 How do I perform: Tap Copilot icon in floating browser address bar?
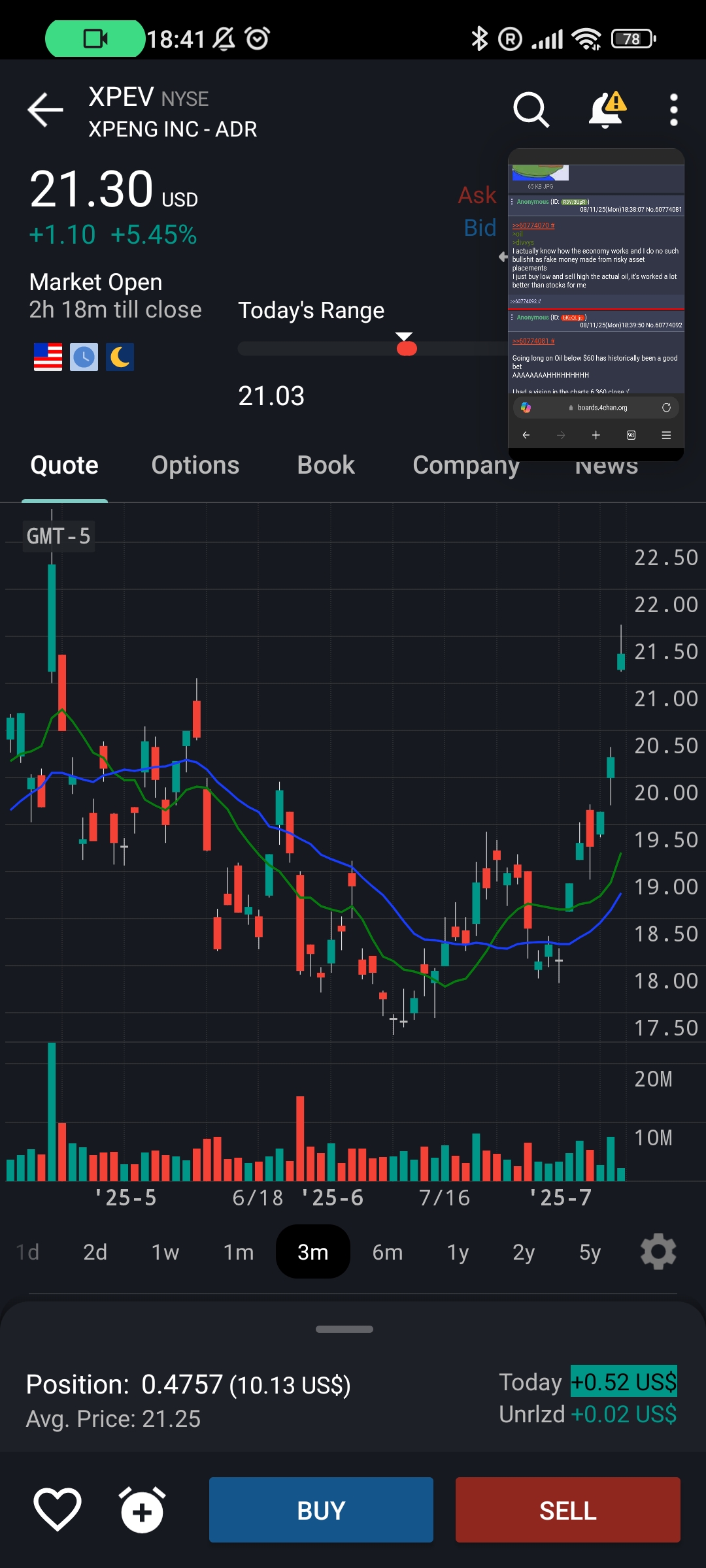tap(526, 408)
